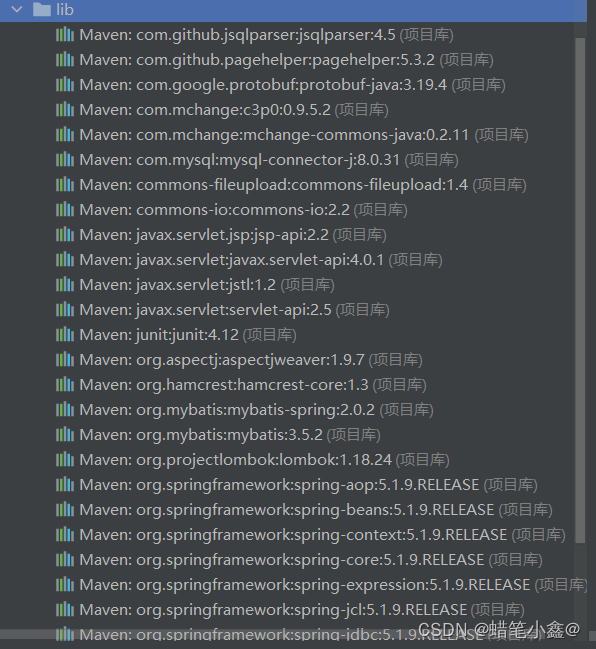Click library icon next to lombok:1.18.24

pyautogui.click(x=65, y=459)
